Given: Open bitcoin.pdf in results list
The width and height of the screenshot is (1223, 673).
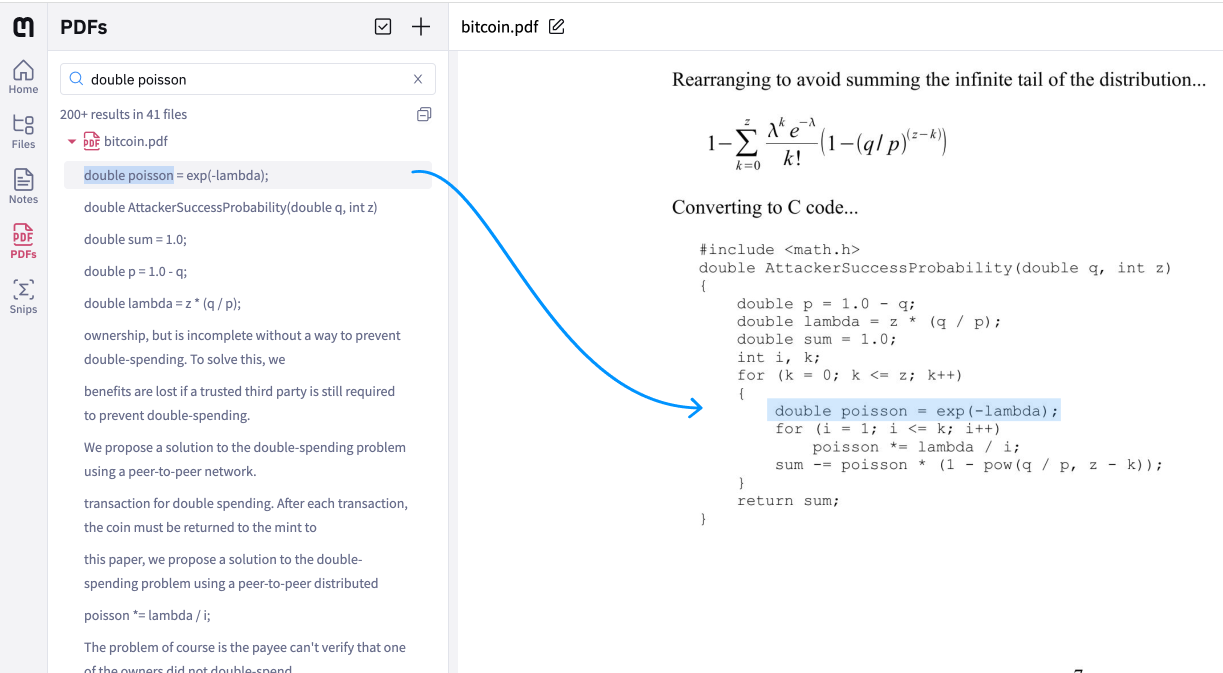Looking at the screenshot, I should tap(136, 142).
